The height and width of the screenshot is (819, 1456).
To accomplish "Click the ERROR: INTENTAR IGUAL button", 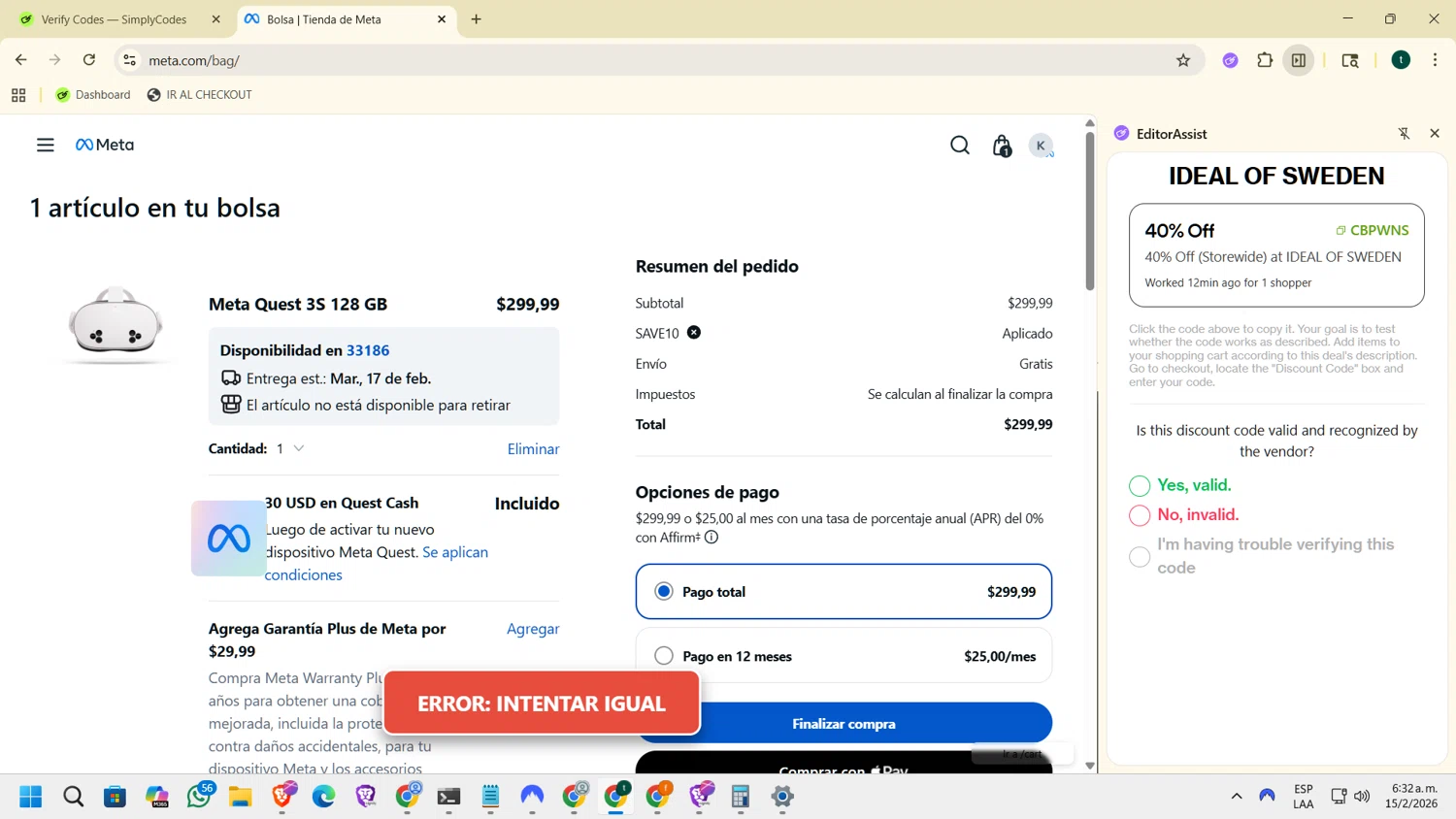I will pyautogui.click(x=542, y=704).
